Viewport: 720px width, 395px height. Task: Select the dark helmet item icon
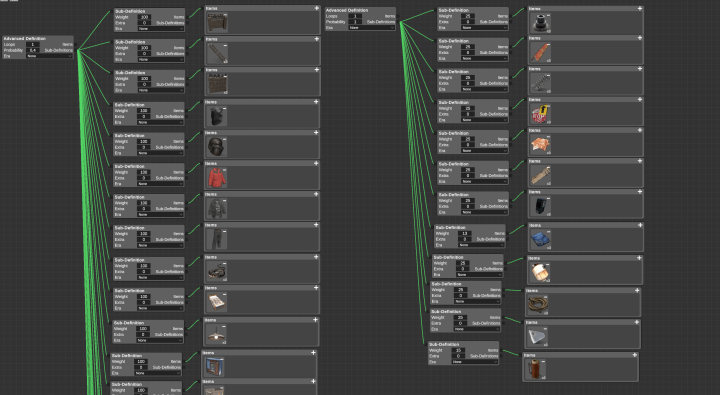(x=217, y=147)
